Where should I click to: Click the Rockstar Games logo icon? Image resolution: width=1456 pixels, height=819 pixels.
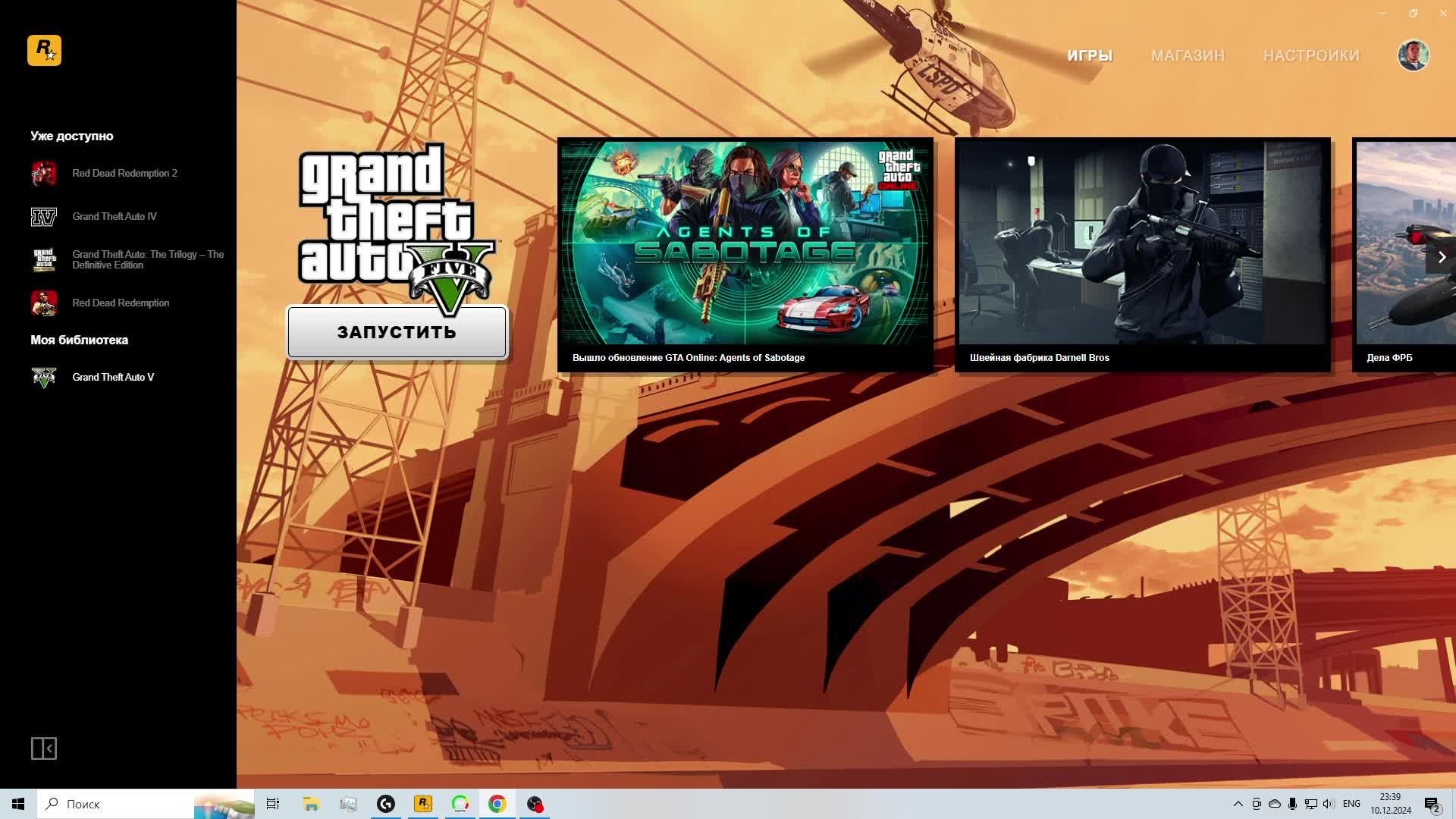click(x=44, y=51)
